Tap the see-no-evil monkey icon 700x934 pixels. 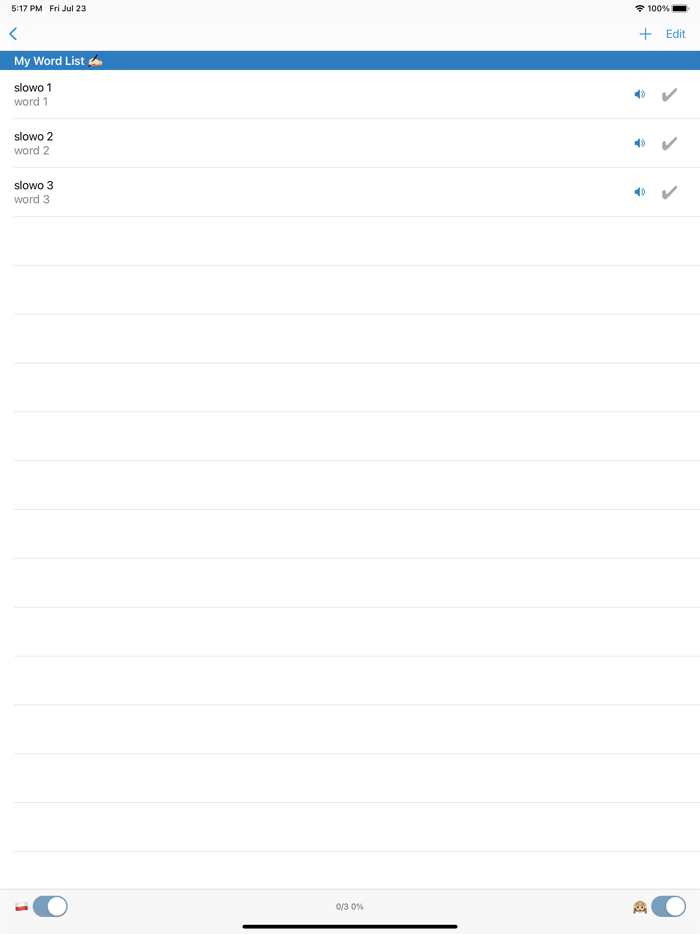point(640,907)
